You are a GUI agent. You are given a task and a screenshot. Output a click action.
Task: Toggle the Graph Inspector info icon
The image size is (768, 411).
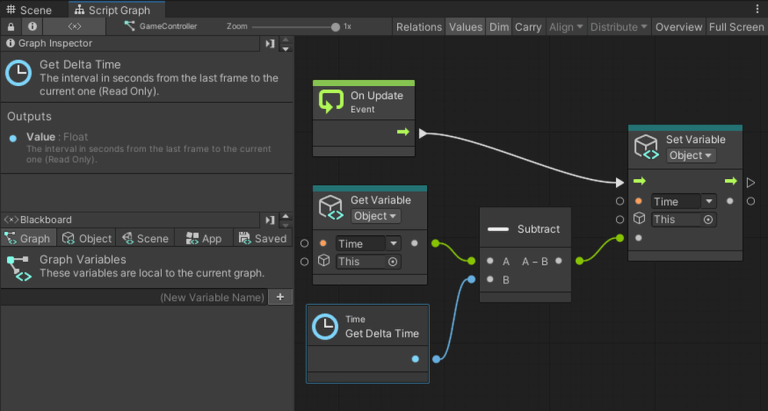(32, 27)
